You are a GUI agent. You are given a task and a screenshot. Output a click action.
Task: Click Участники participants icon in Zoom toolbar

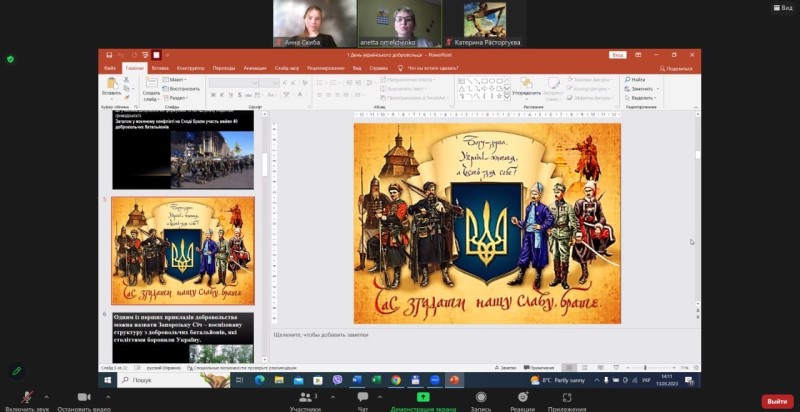(x=305, y=397)
